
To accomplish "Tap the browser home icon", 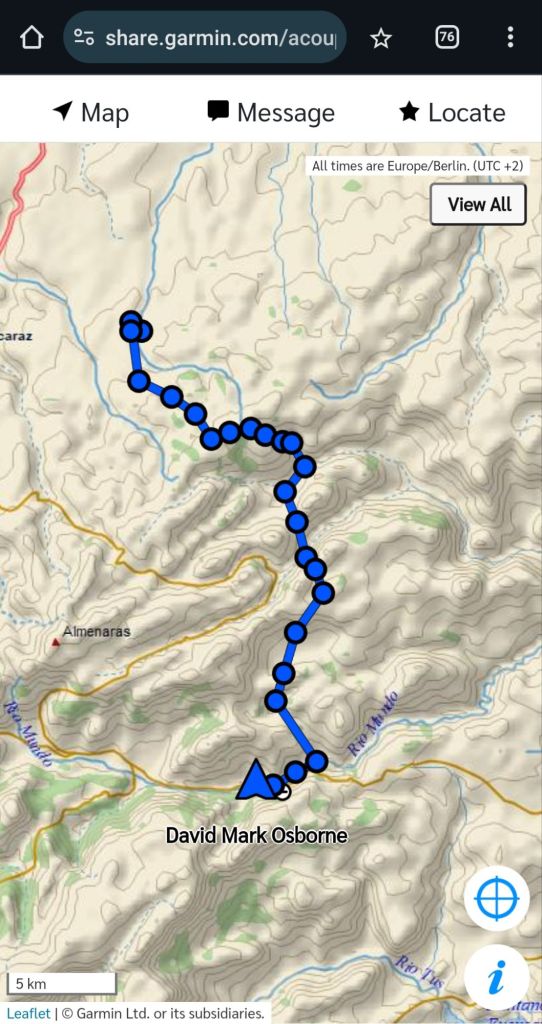I will click(x=31, y=37).
